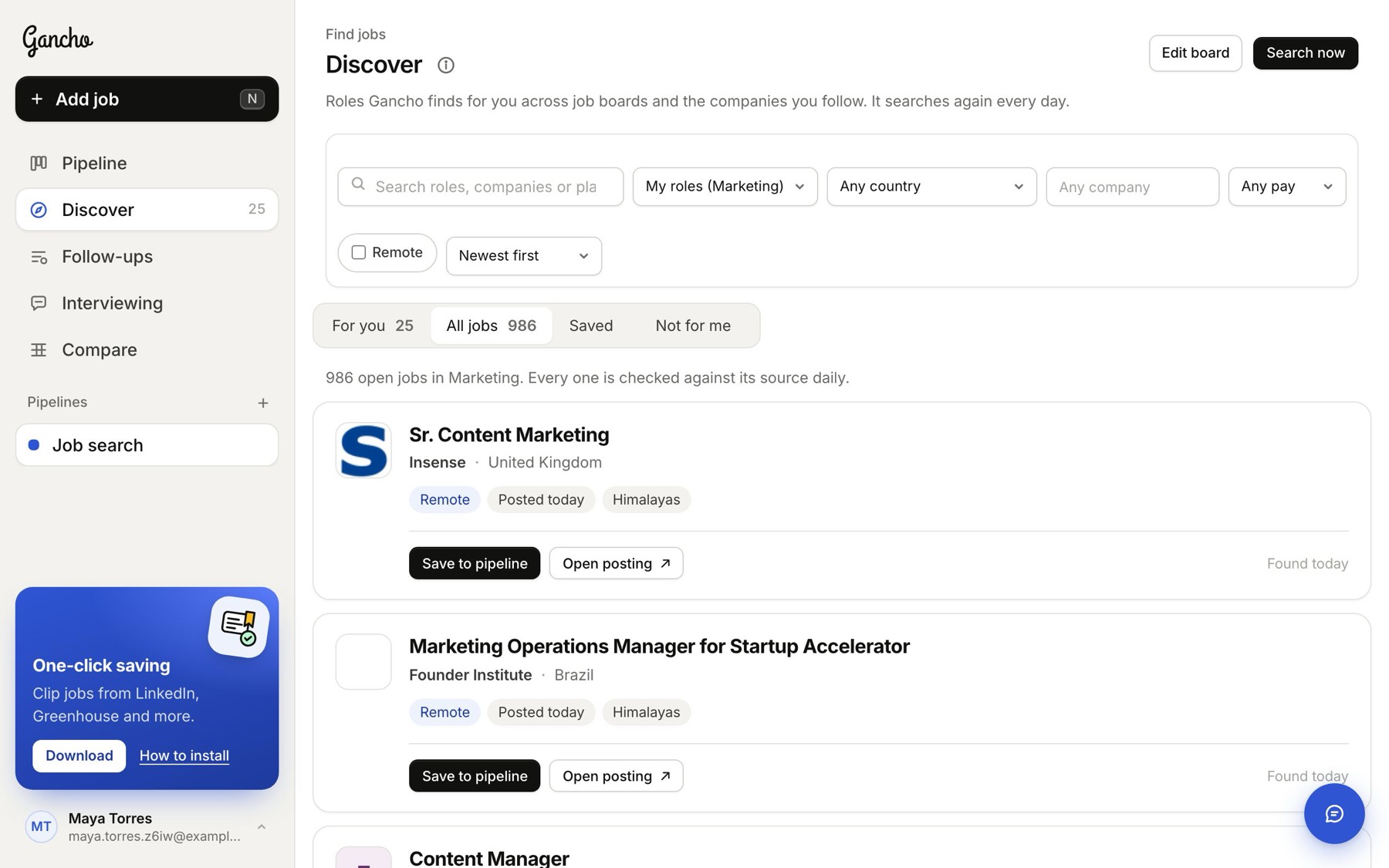Open the Newest first sort dropdown

point(523,256)
